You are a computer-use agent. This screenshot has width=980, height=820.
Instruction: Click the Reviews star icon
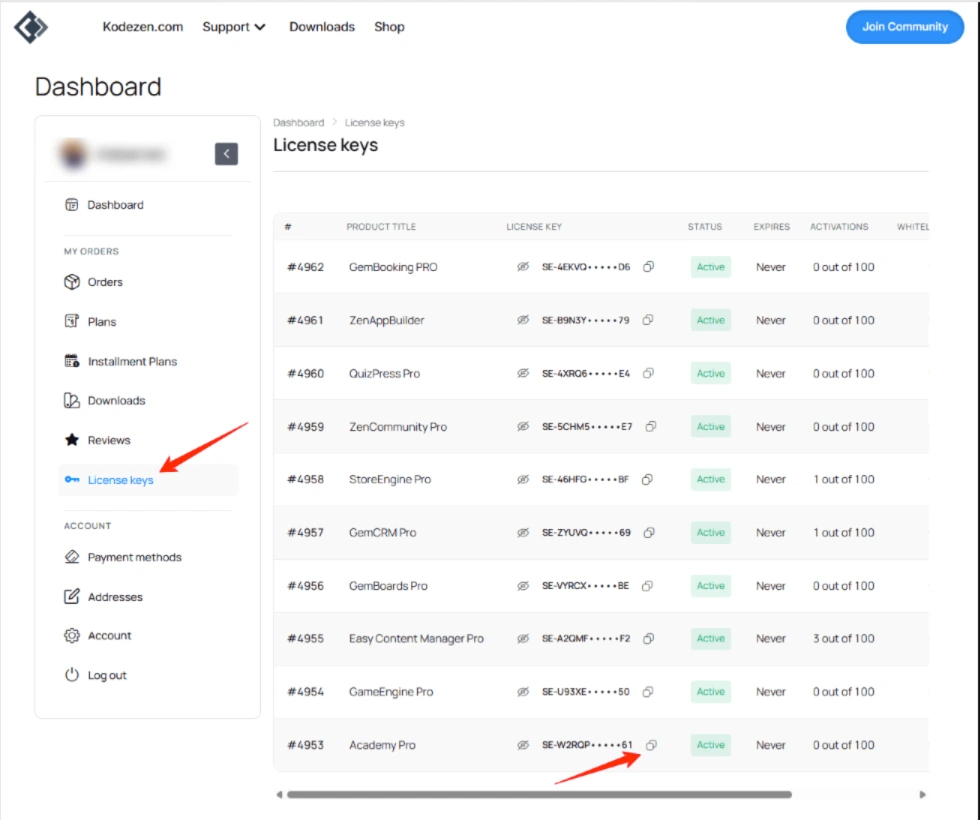(72, 439)
